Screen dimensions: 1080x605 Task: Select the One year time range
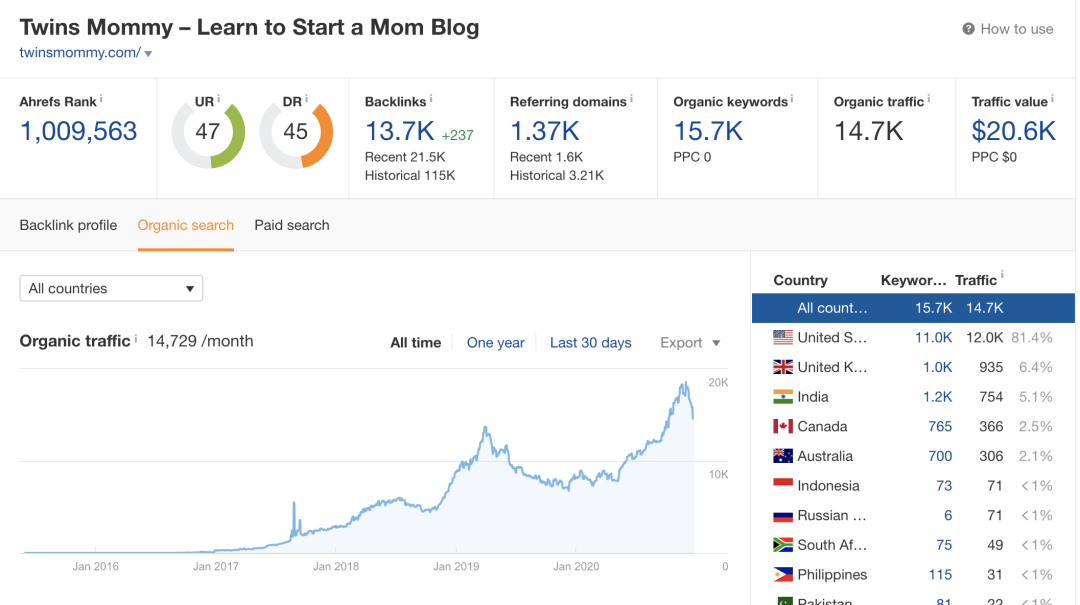click(x=495, y=343)
